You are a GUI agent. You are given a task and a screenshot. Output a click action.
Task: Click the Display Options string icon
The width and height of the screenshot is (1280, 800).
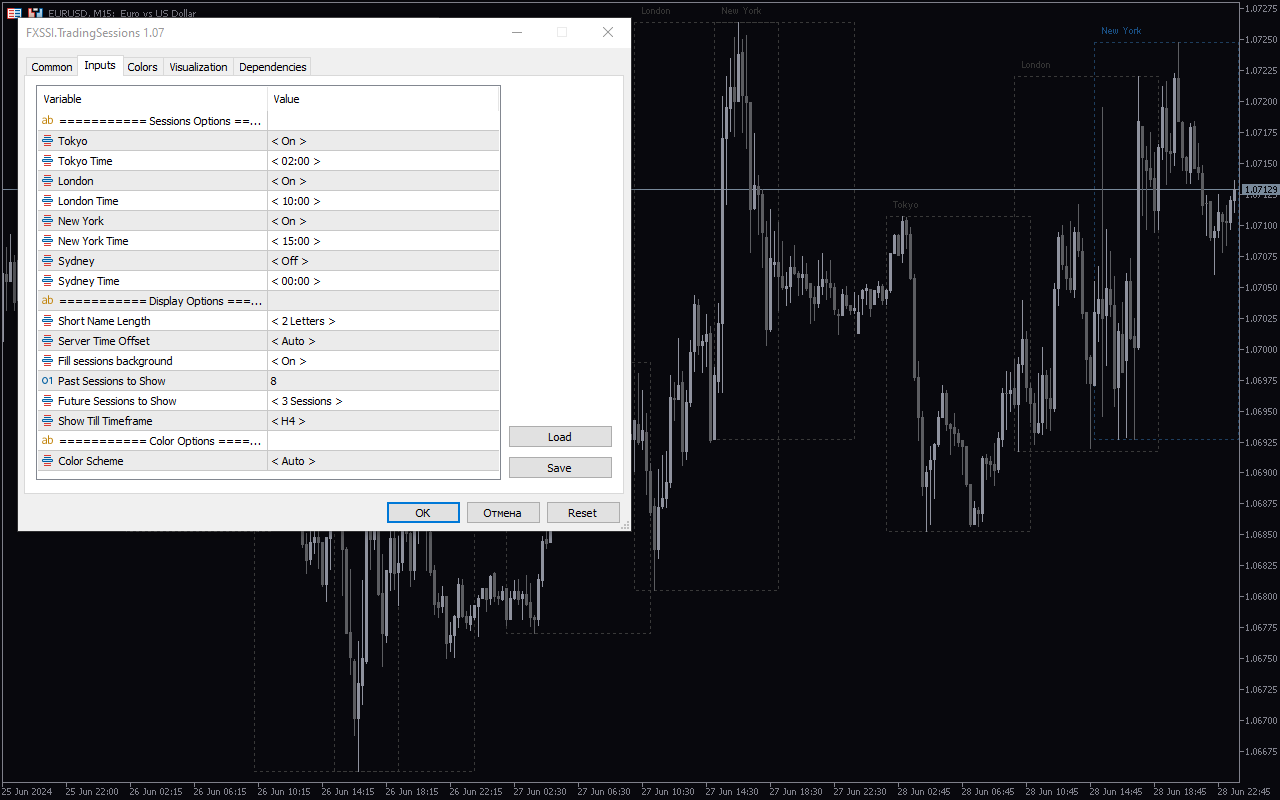click(47, 301)
